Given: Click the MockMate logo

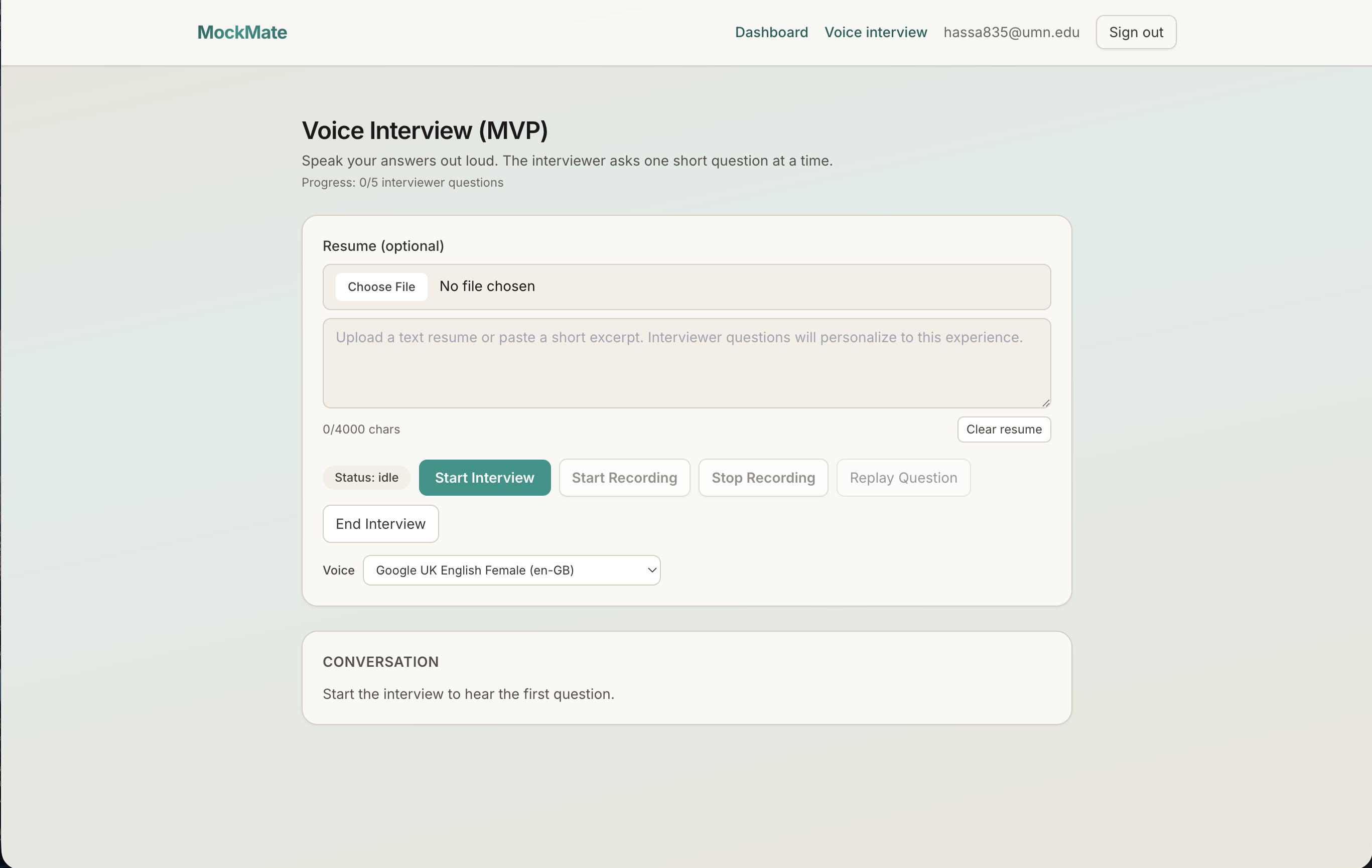Looking at the screenshot, I should (x=241, y=33).
